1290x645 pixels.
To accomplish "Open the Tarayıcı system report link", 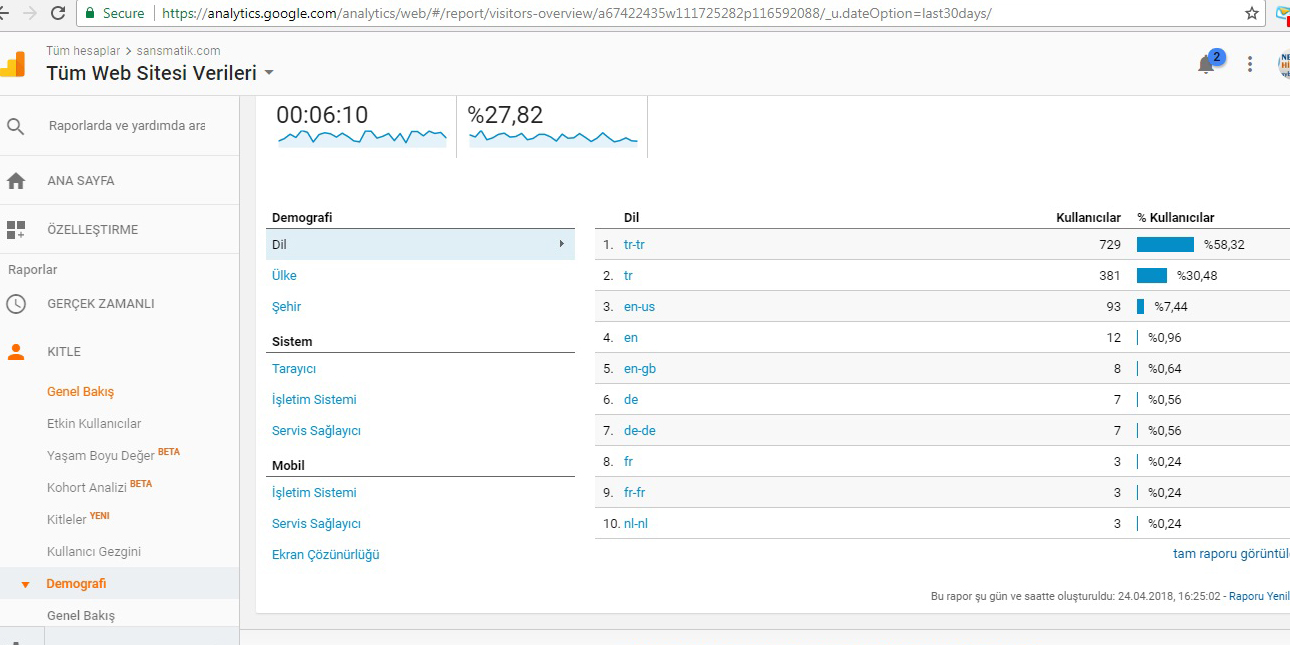I will pyautogui.click(x=294, y=369).
